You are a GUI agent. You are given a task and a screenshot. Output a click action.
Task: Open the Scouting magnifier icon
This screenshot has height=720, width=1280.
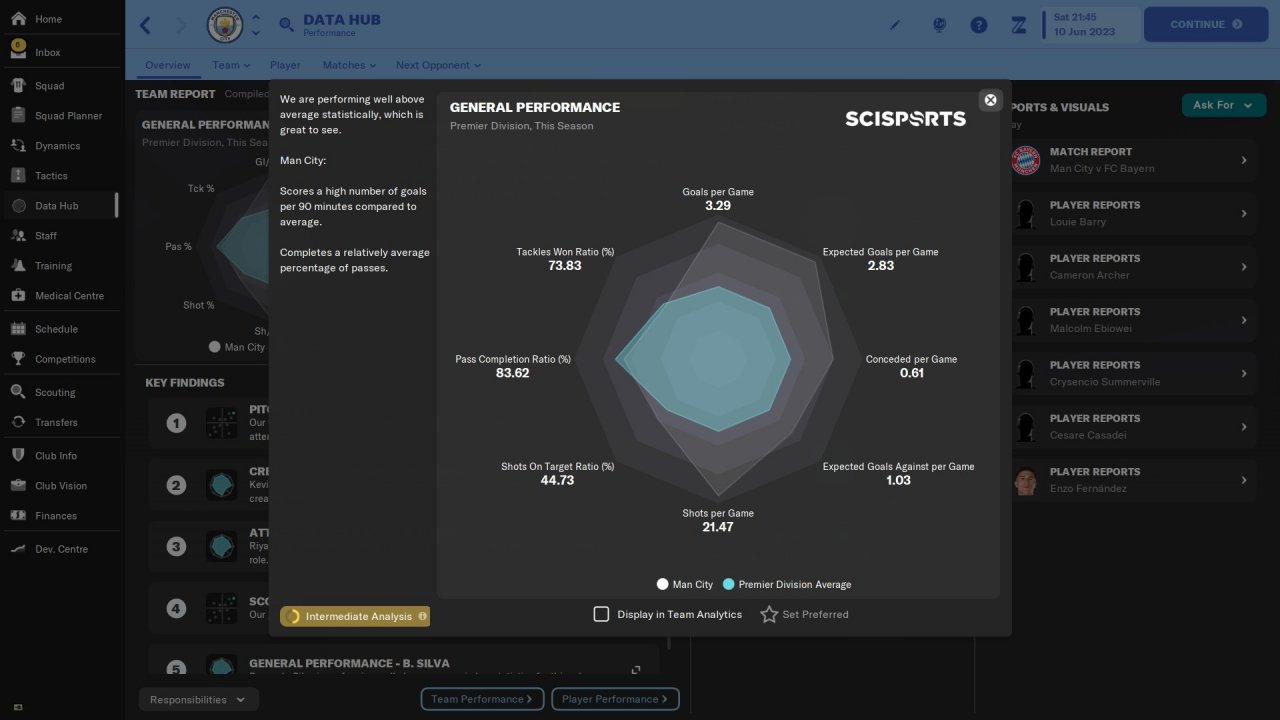click(x=18, y=392)
